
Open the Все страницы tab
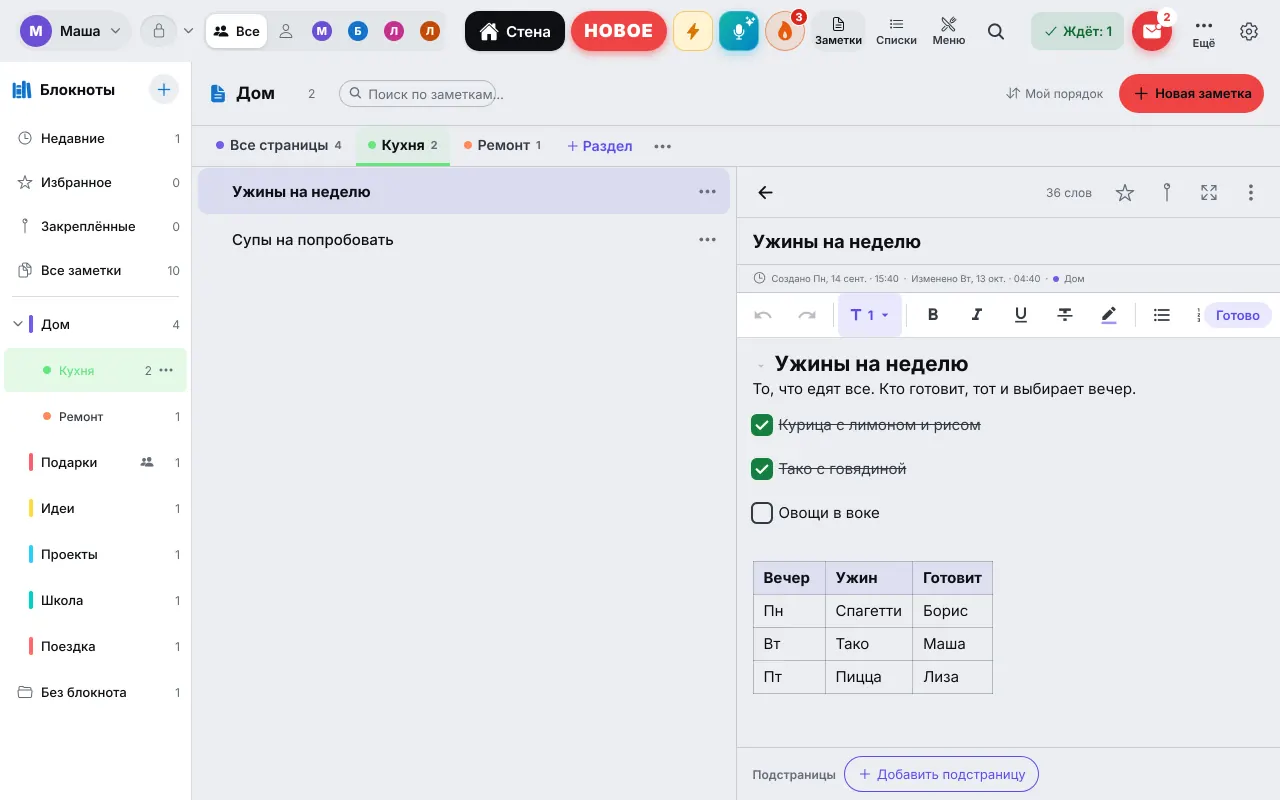coord(278,146)
